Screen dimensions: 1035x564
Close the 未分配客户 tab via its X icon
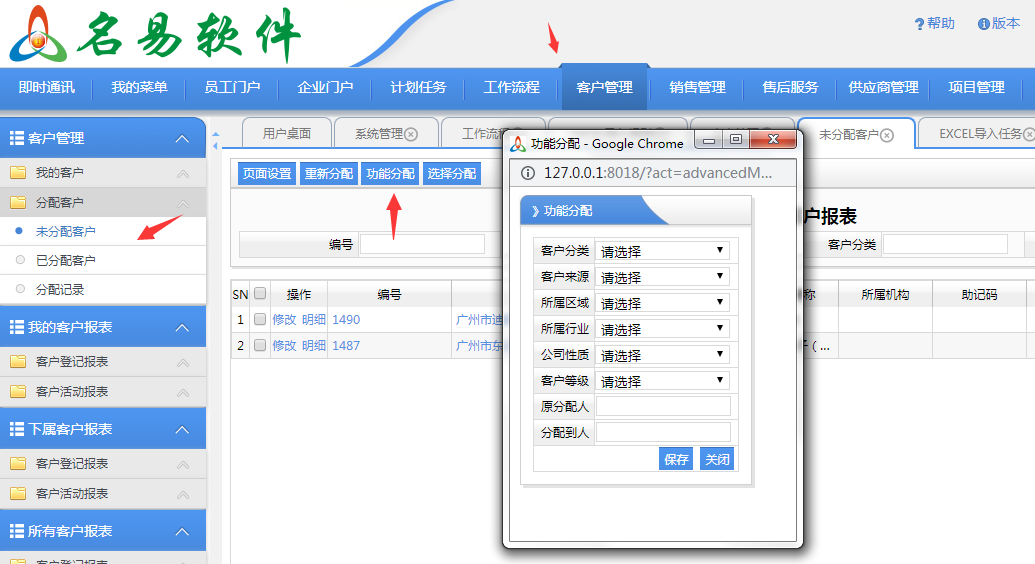tap(886, 135)
